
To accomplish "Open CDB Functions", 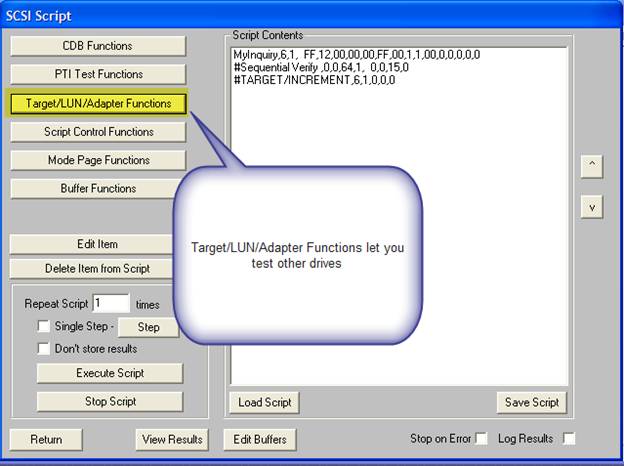I will click(x=98, y=46).
